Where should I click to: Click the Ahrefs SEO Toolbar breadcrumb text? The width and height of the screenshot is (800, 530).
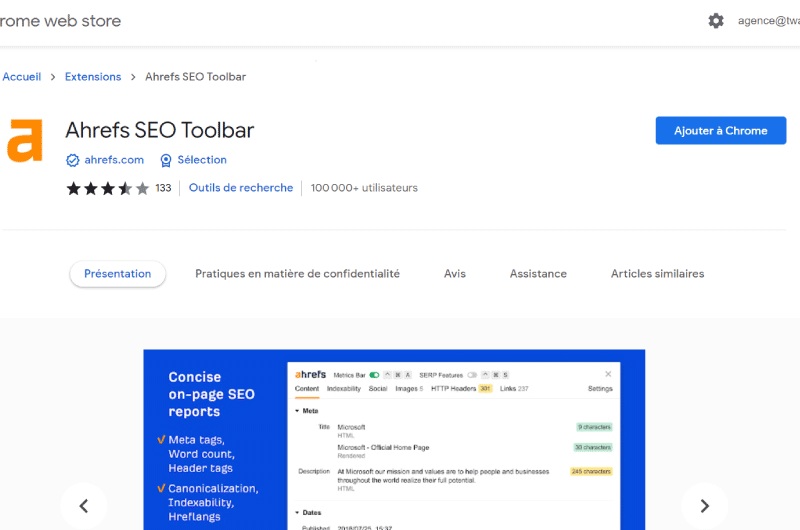(x=195, y=77)
